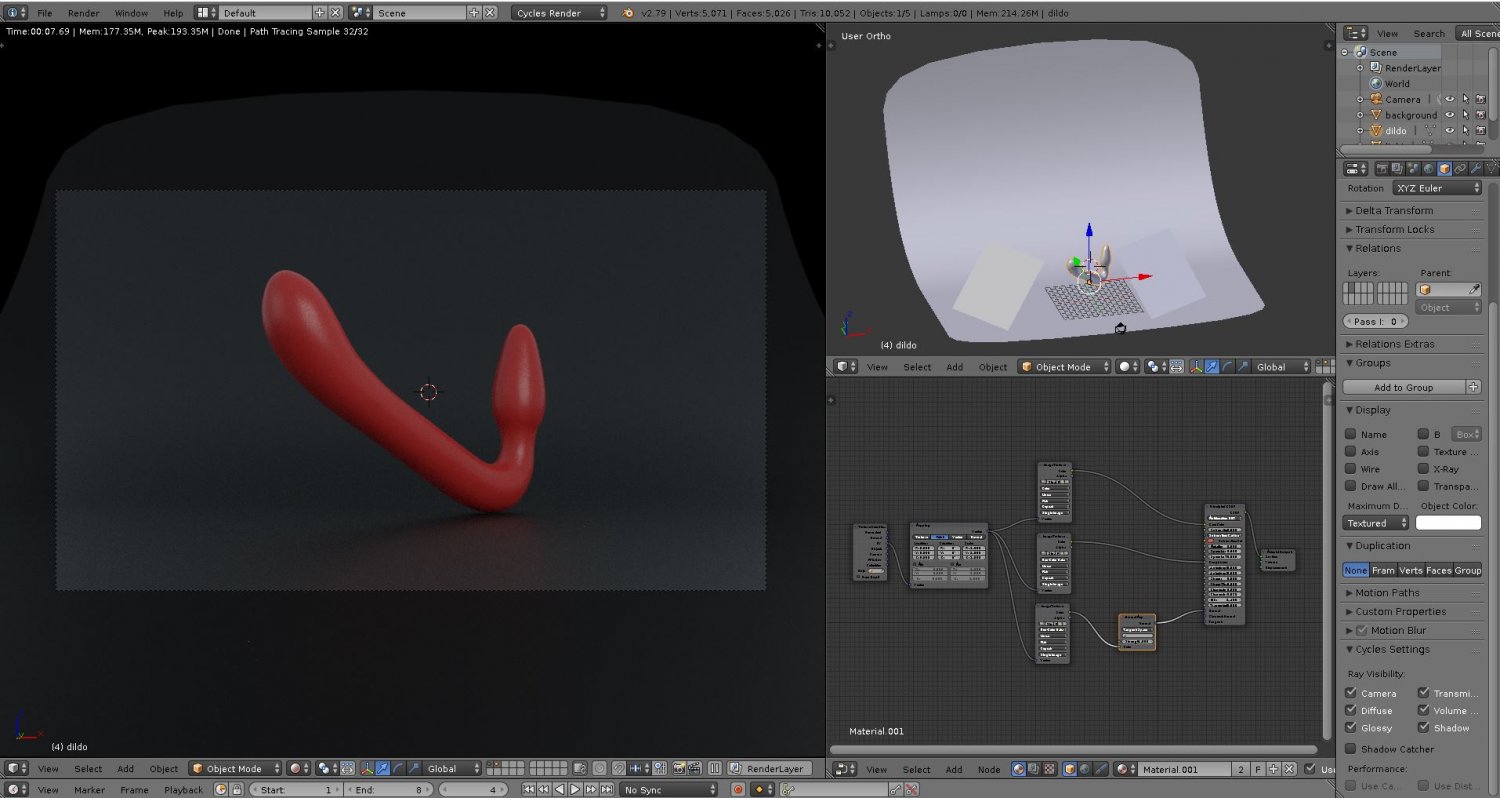The width and height of the screenshot is (1500, 798).
Task: Enable the Shadow Catcher checkbox
Action: (1351, 749)
